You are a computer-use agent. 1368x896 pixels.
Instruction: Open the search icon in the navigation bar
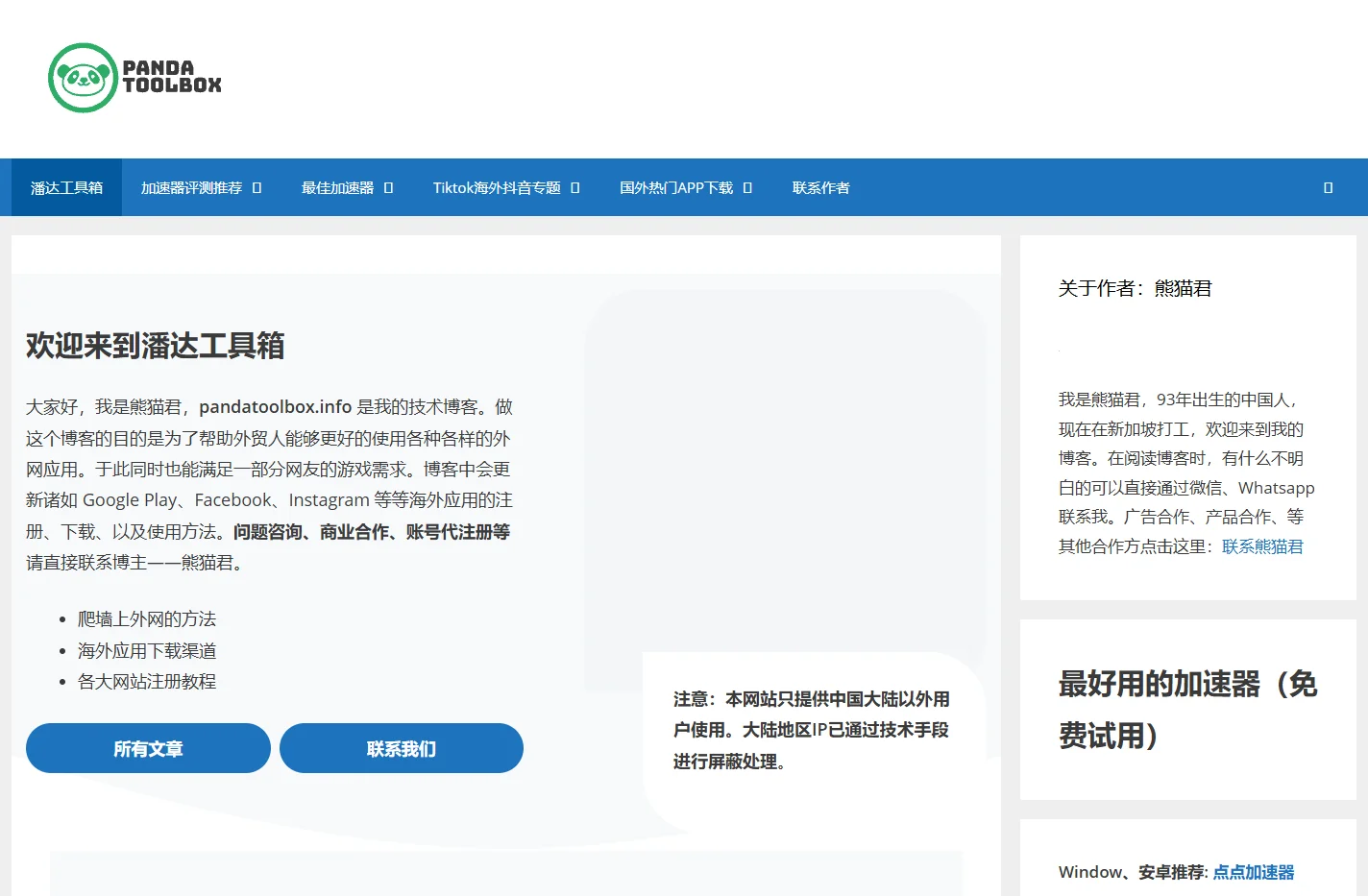pyautogui.click(x=1328, y=188)
